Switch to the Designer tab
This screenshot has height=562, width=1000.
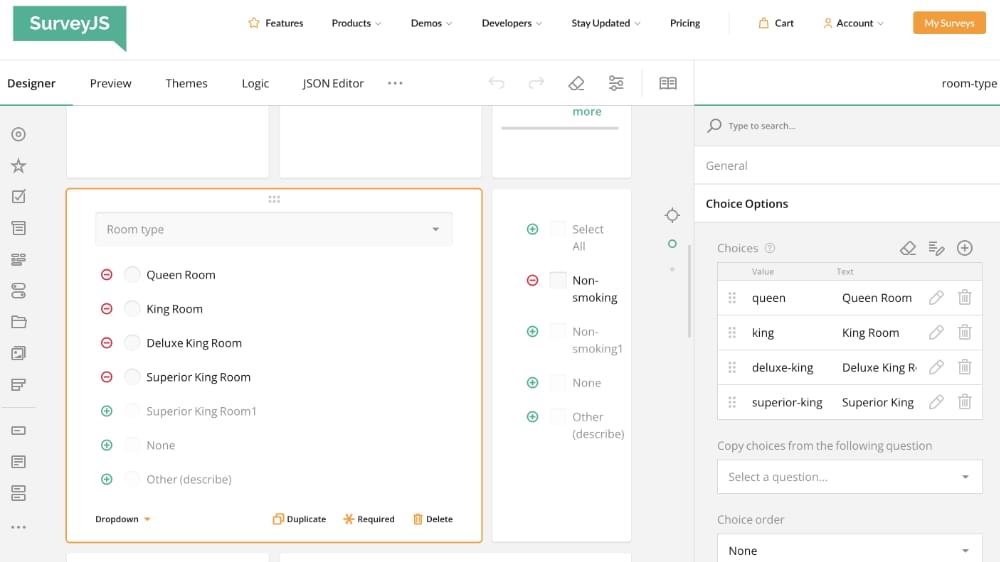click(31, 83)
